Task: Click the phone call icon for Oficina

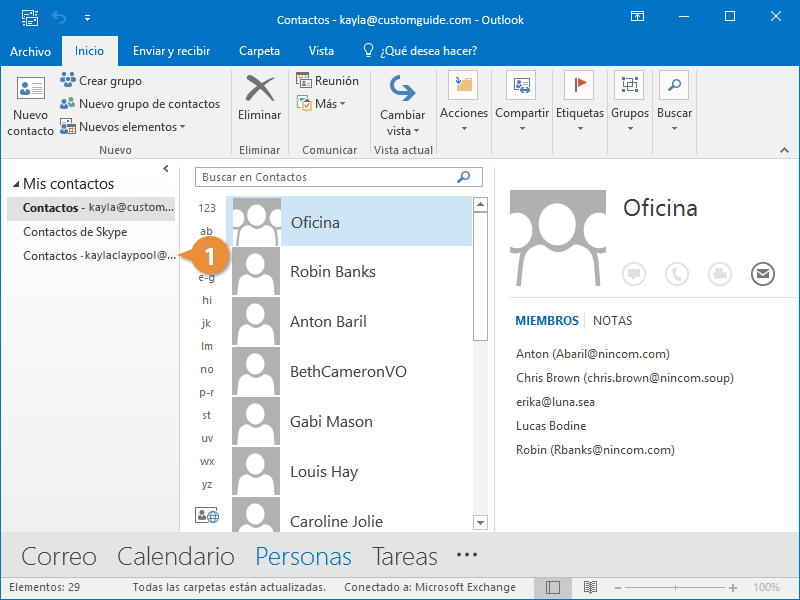Action: click(x=677, y=273)
